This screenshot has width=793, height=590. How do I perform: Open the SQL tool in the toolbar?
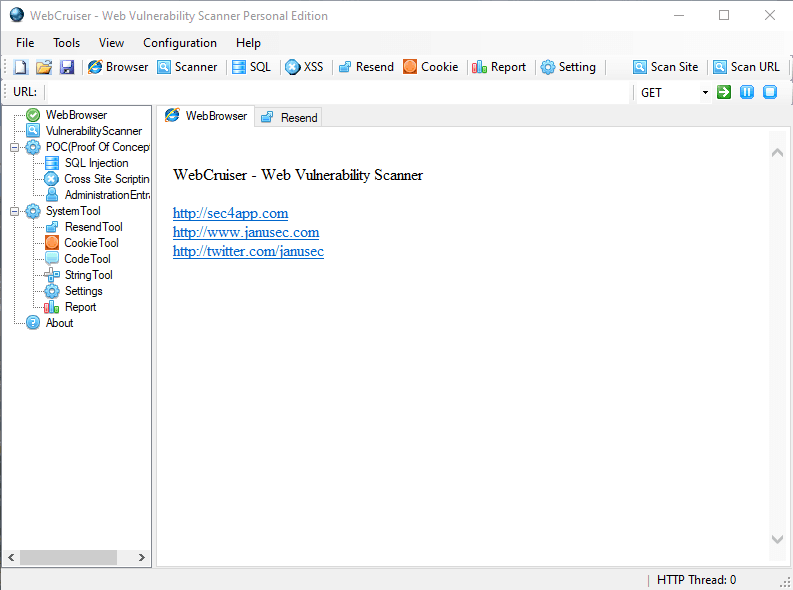251,67
